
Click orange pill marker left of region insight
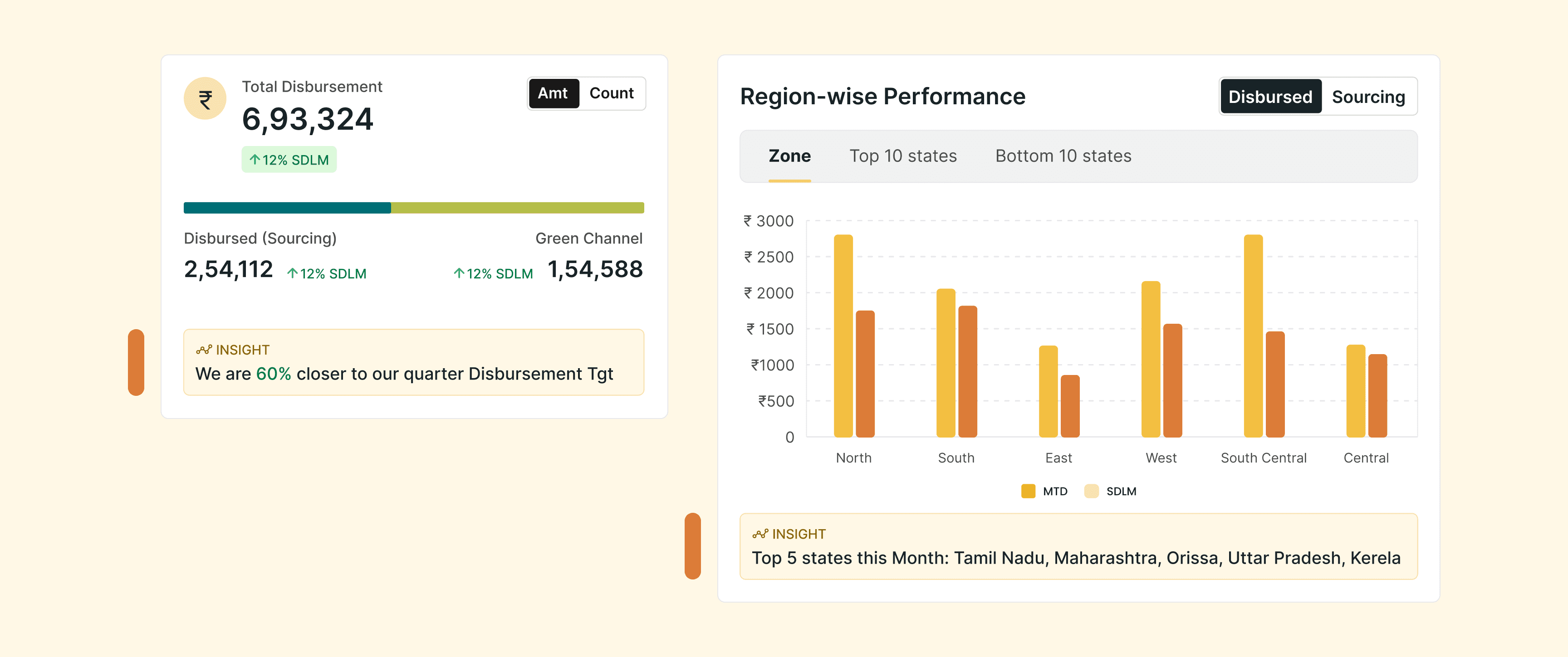[x=692, y=545]
